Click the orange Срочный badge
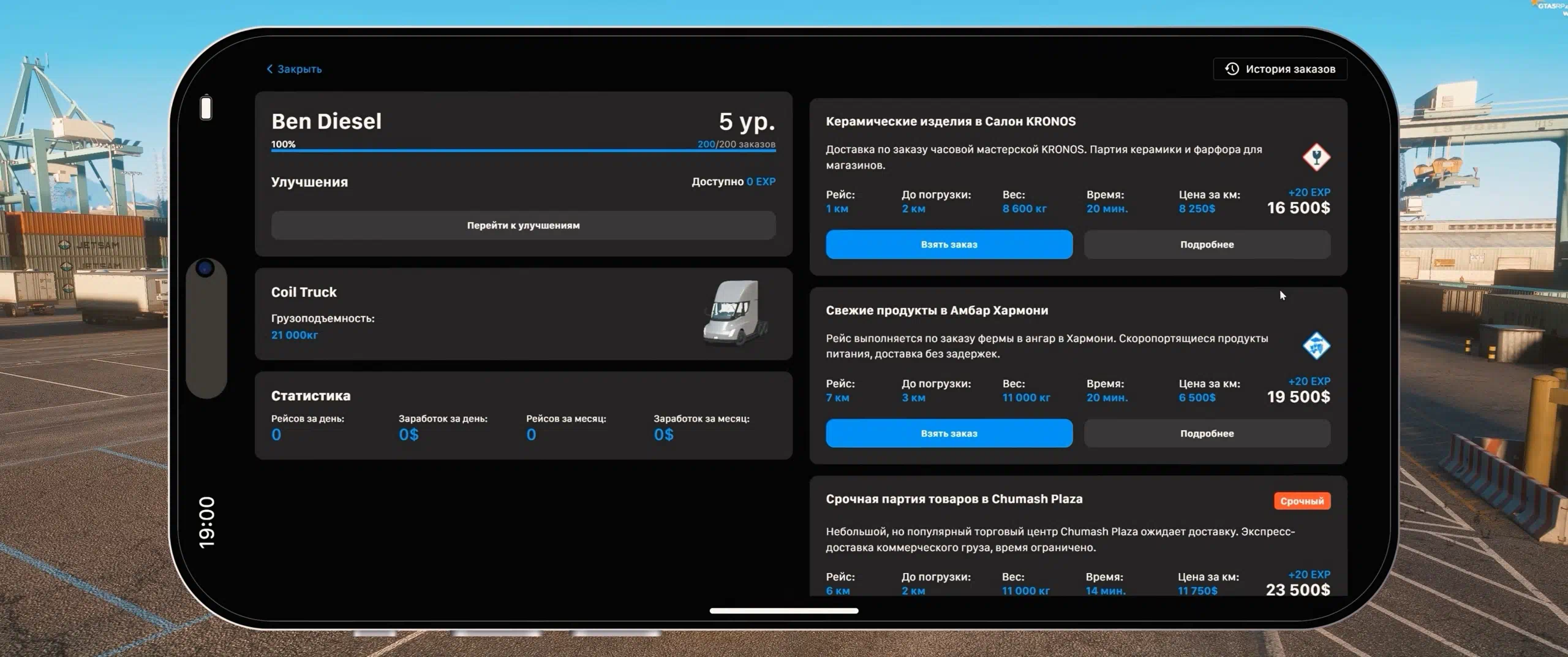Screen dimensions: 1568x657 tap(1302, 501)
